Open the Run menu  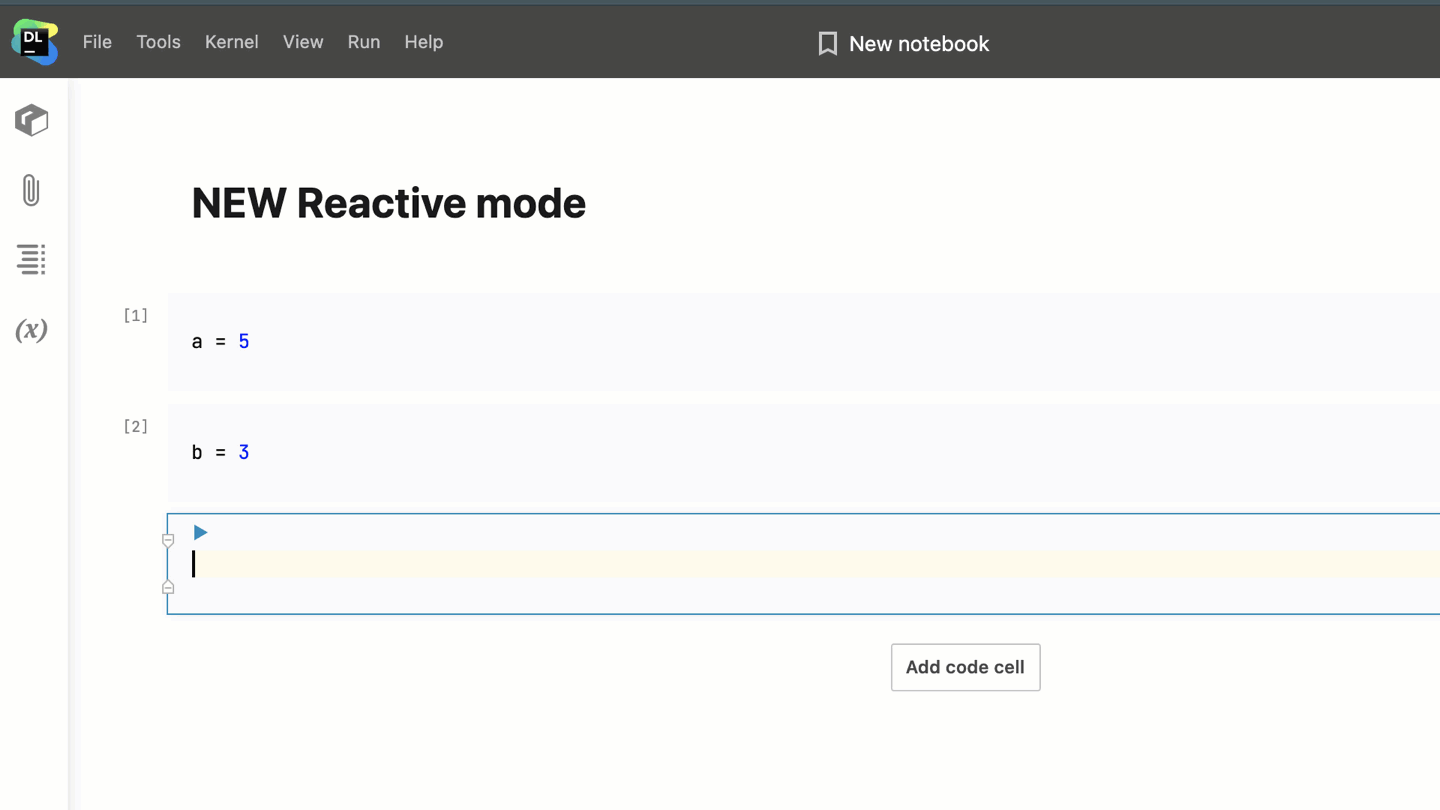click(x=364, y=42)
